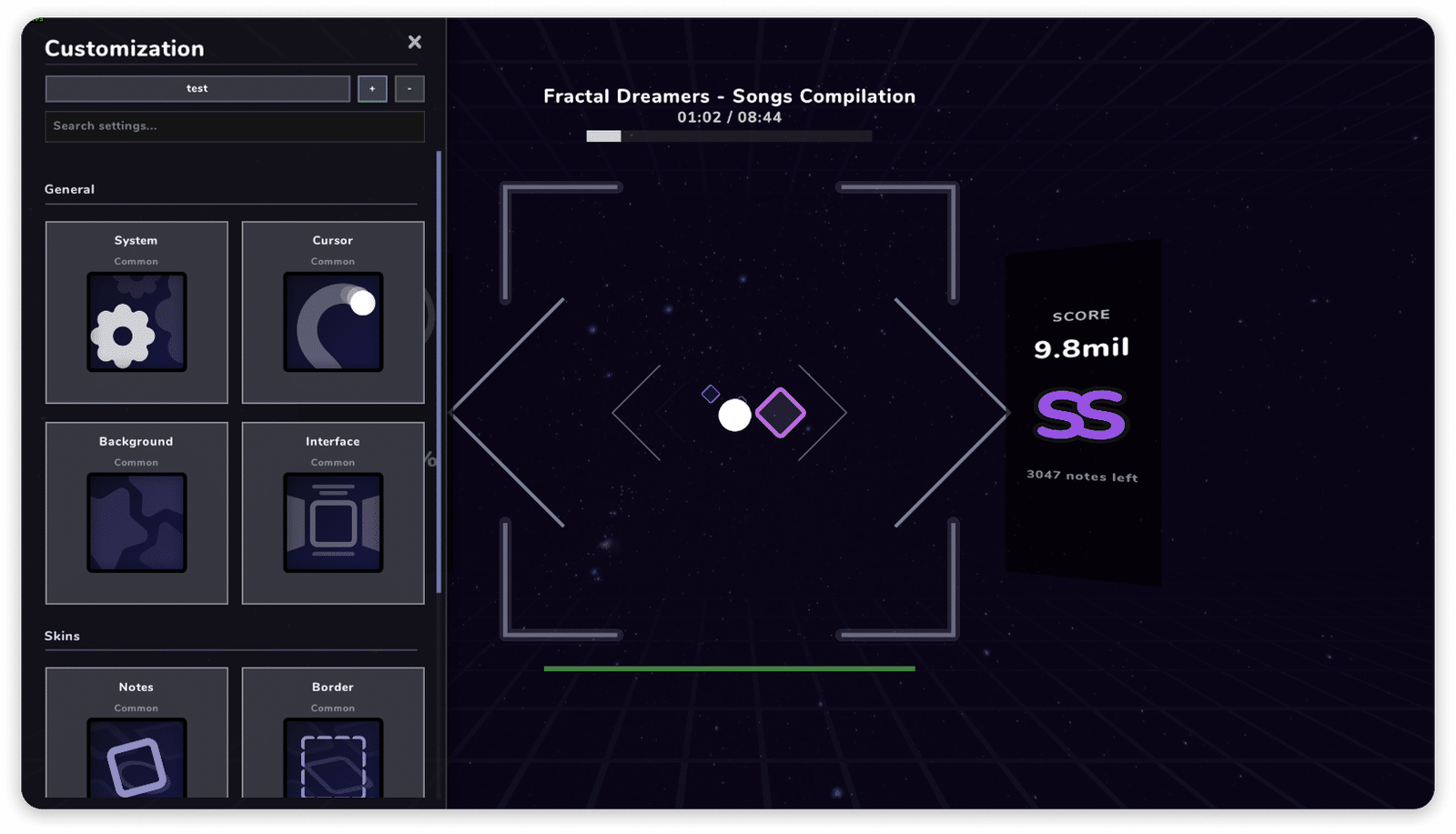
Task: Click the small diamond approaching note
Action: pos(711,394)
